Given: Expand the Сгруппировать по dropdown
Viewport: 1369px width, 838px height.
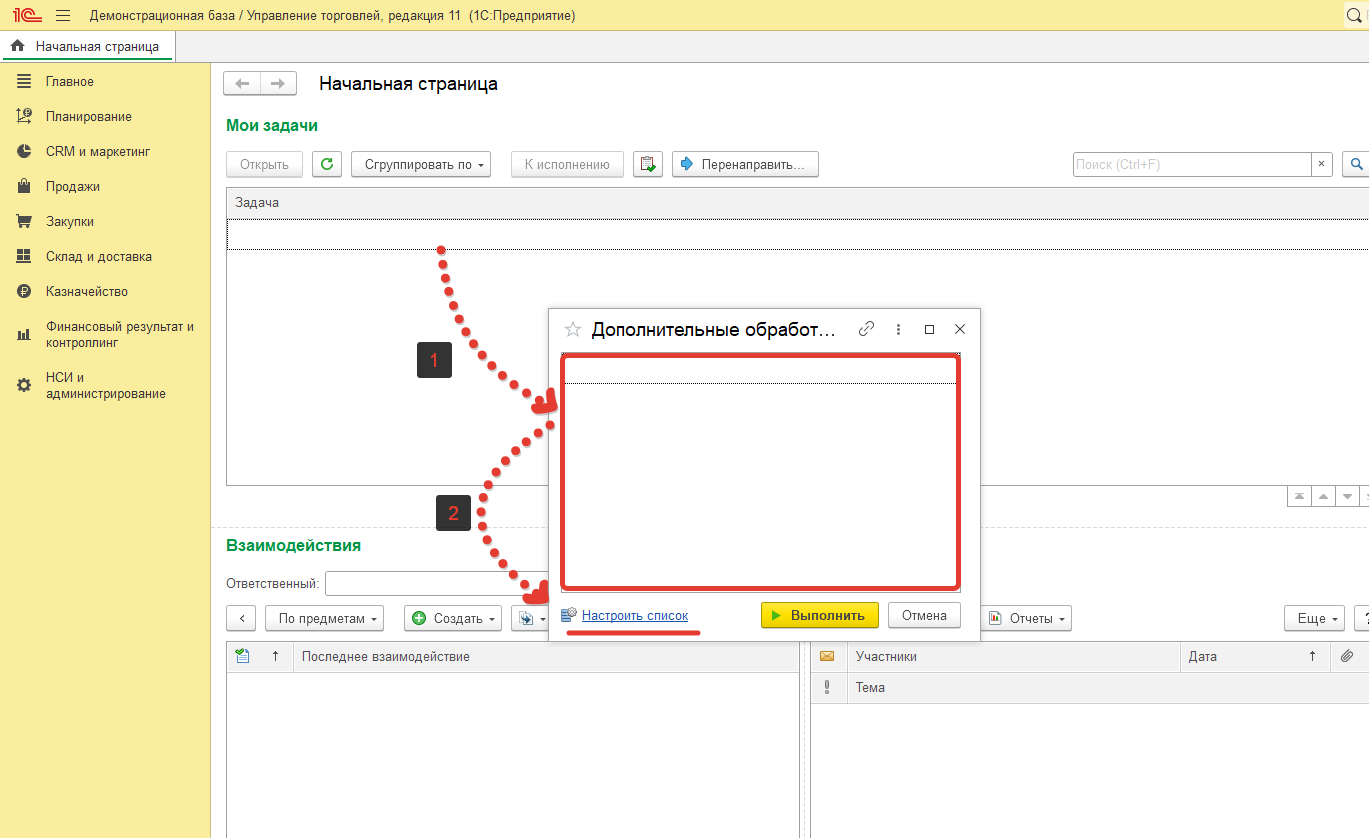Looking at the screenshot, I should tap(421, 165).
